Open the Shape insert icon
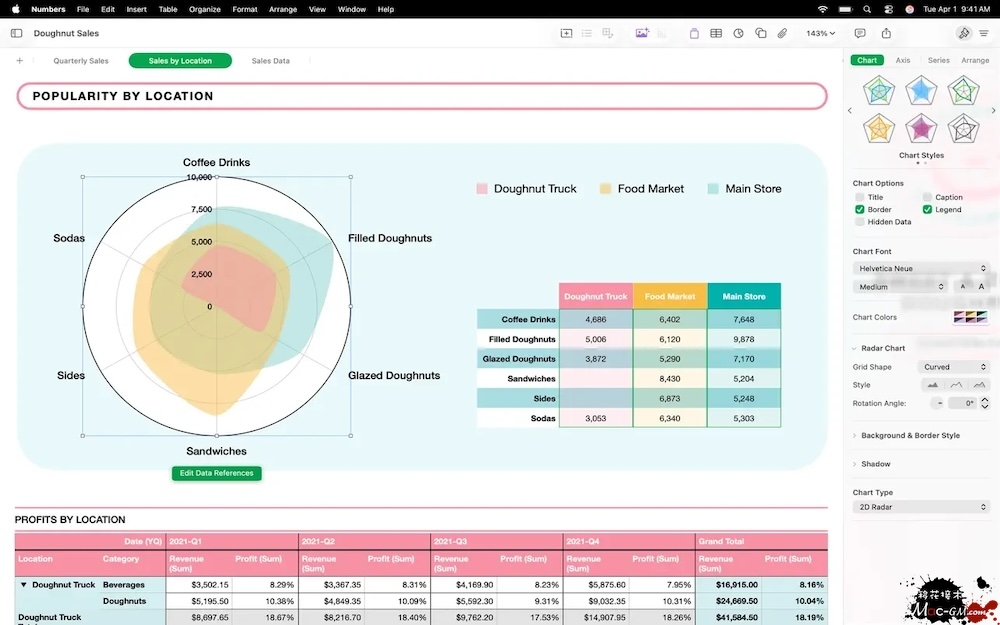This screenshot has width=1000, height=625. point(760,33)
